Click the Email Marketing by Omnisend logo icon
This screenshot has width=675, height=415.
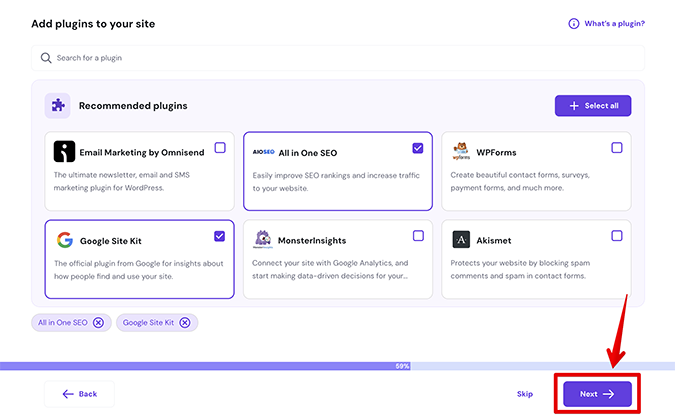click(64, 152)
